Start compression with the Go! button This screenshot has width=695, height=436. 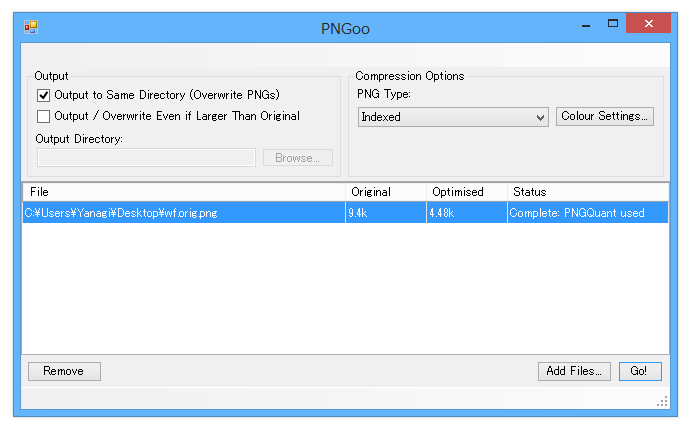point(639,371)
